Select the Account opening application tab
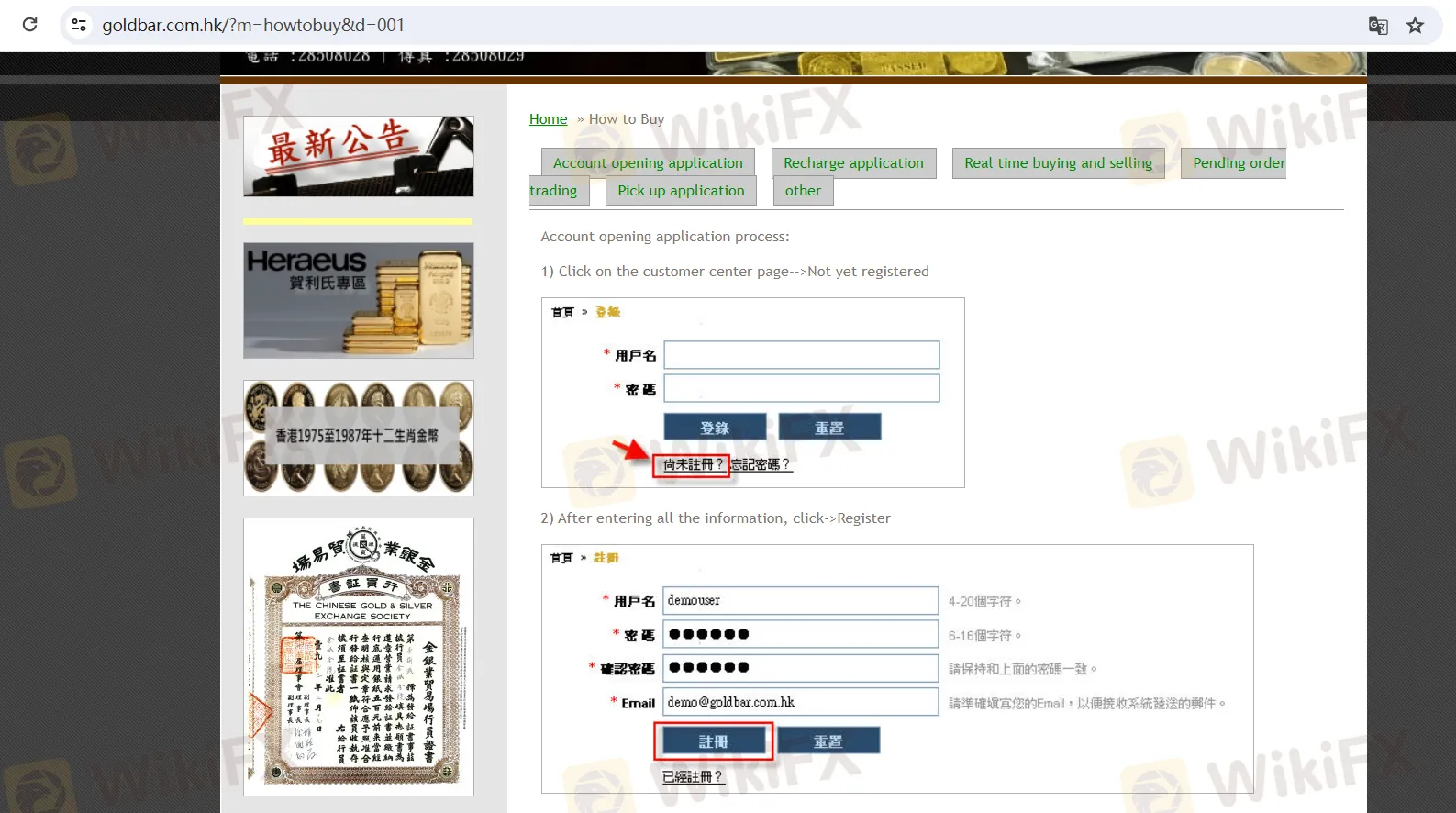Viewport: 1456px width, 813px height. pos(648,163)
